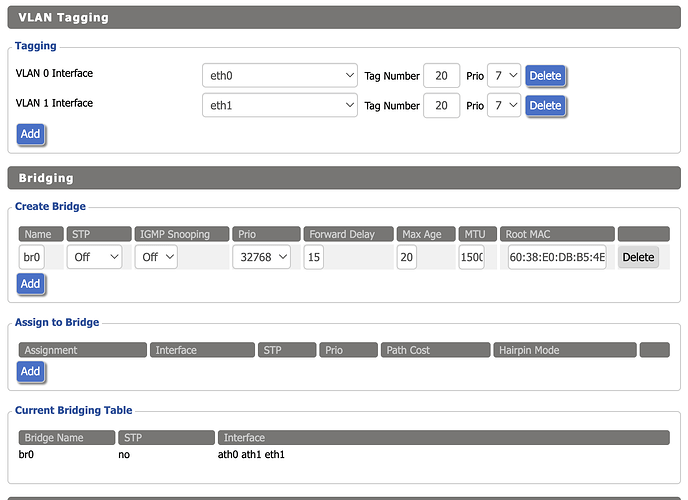Click the VLAN 0 Tag Number field
Image resolution: width=688 pixels, height=500 pixels.
coord(441,76)
